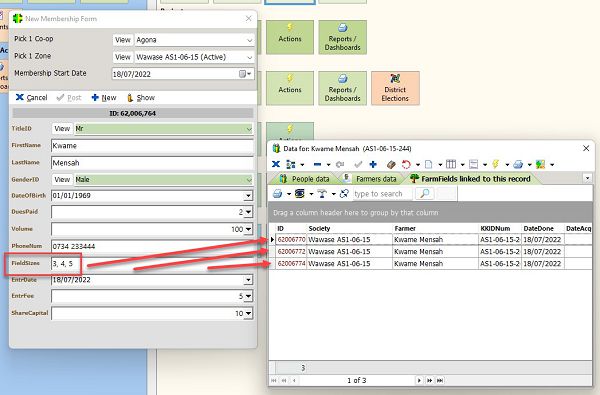Screen dimensions: 600x395
Task: Expand the Pick 1 Co-op dropdown
Action: pyautogui.click(x=249, y=40)
